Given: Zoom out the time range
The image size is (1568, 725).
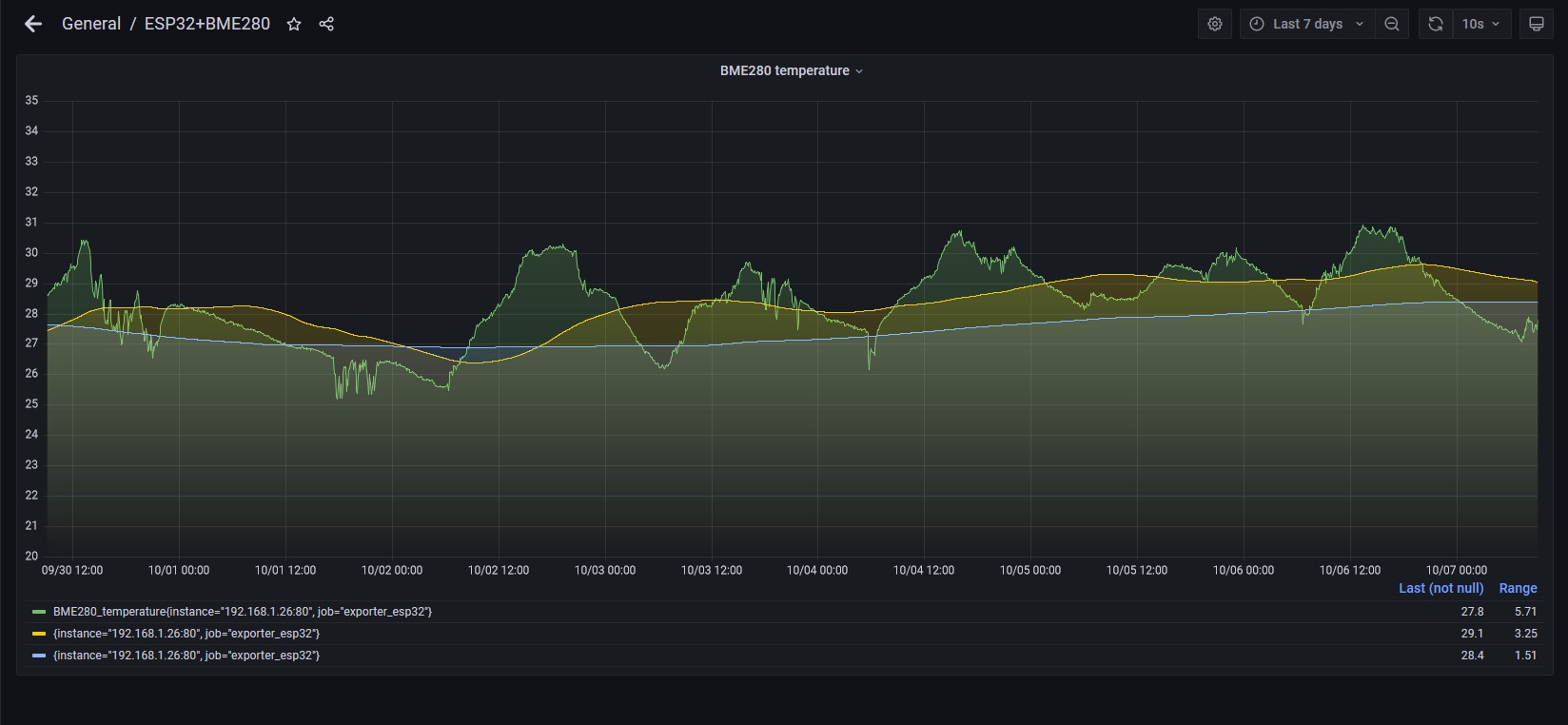Looking at the screenshot, I should click(1391, 24).
